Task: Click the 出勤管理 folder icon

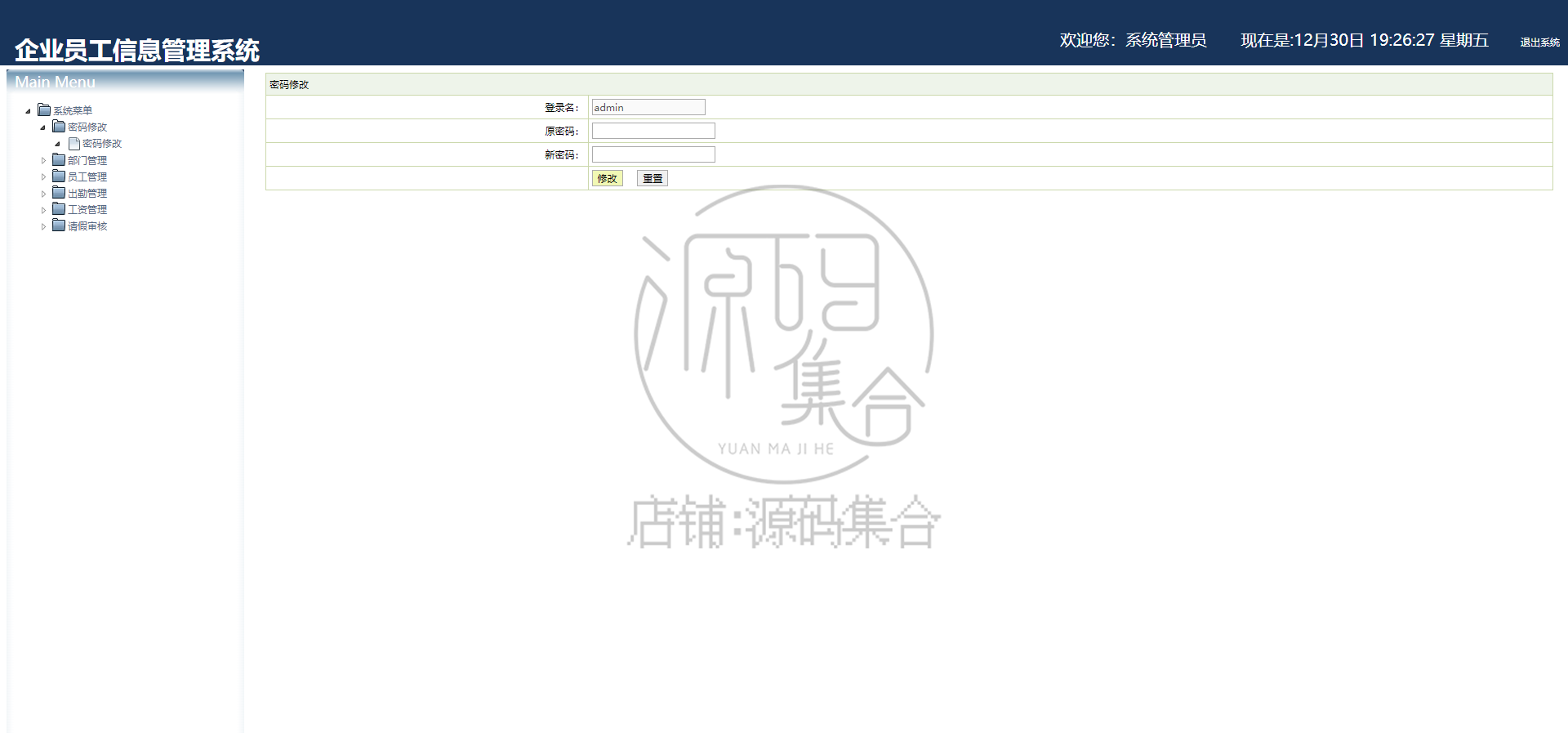Action: tap(59, 193)
